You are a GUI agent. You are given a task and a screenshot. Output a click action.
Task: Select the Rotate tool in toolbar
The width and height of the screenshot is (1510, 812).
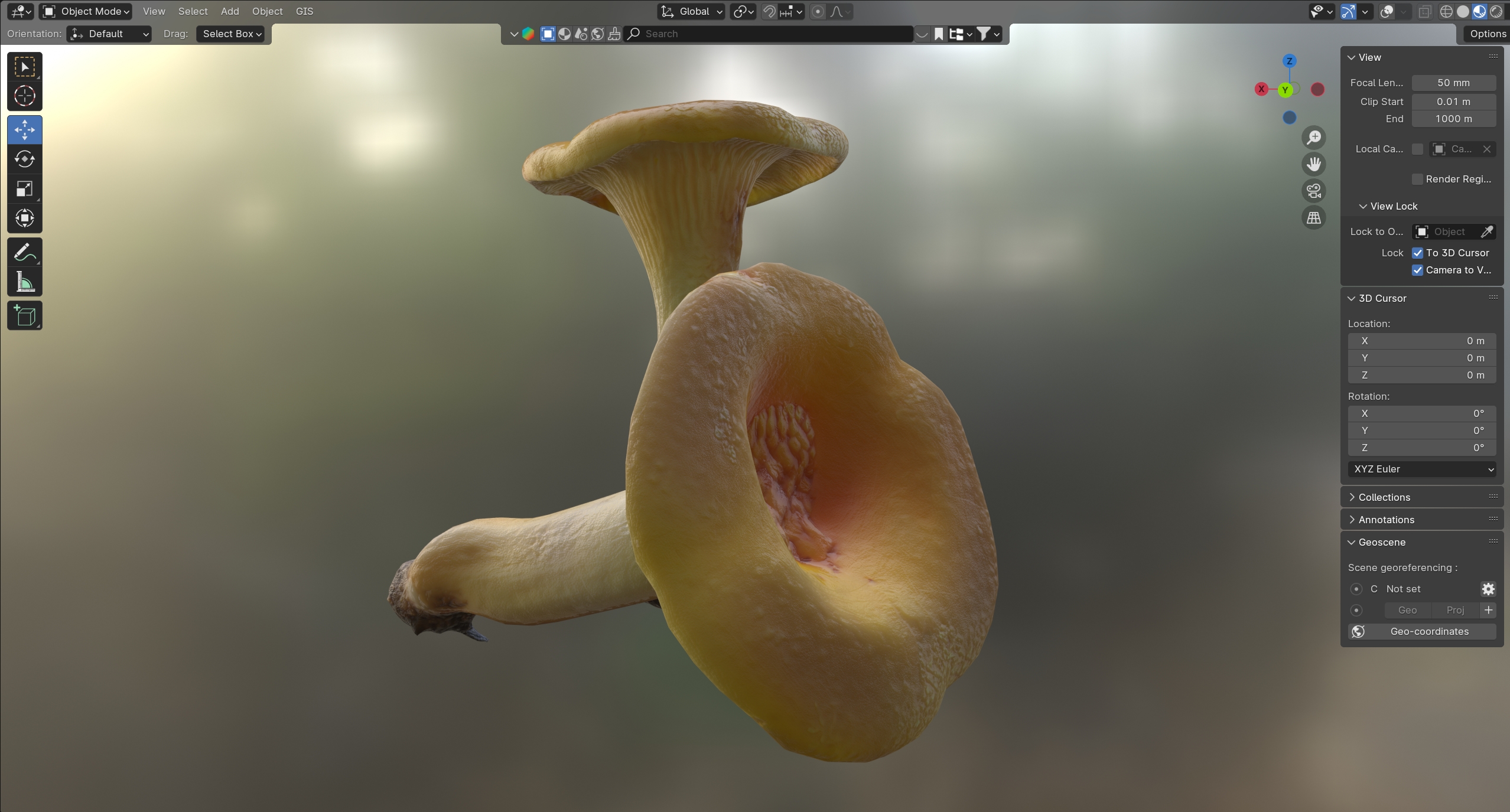[x=24, y=159]
